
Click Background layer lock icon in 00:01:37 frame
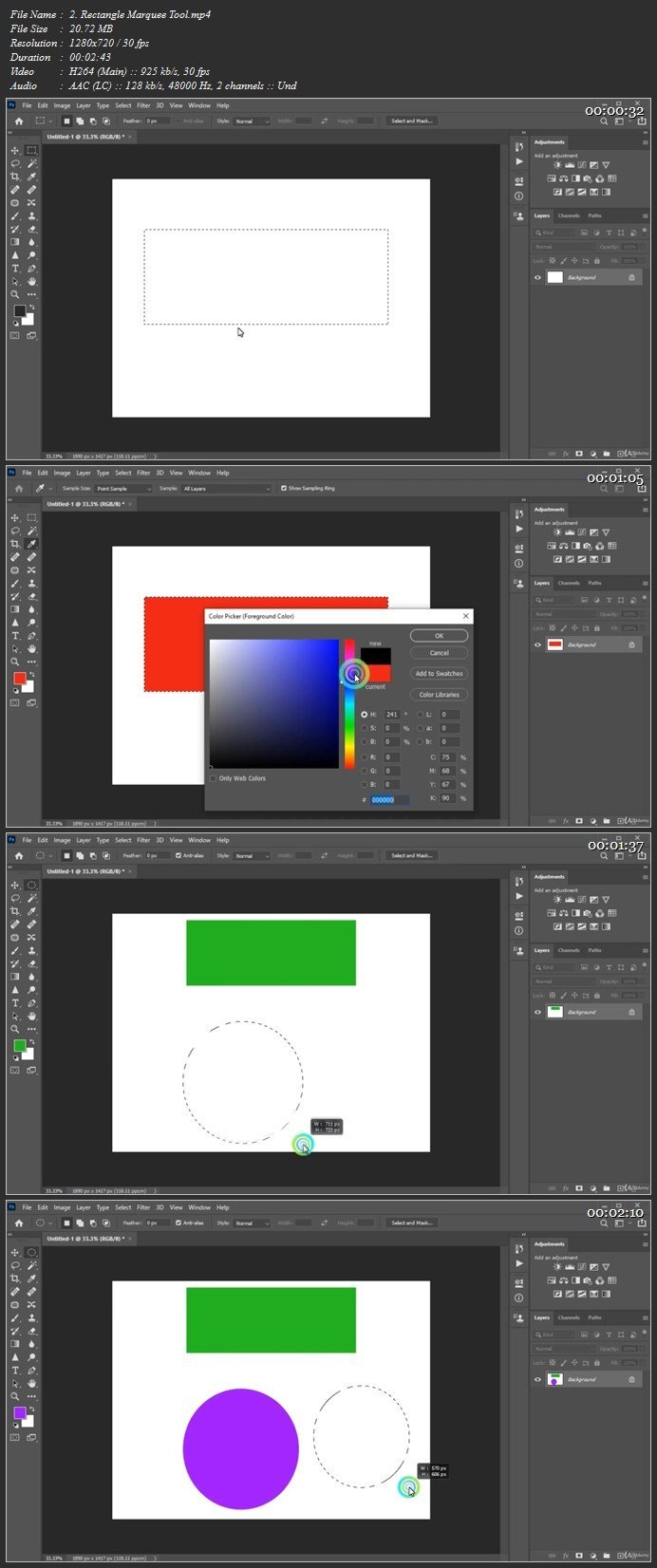coord(631,1012)
